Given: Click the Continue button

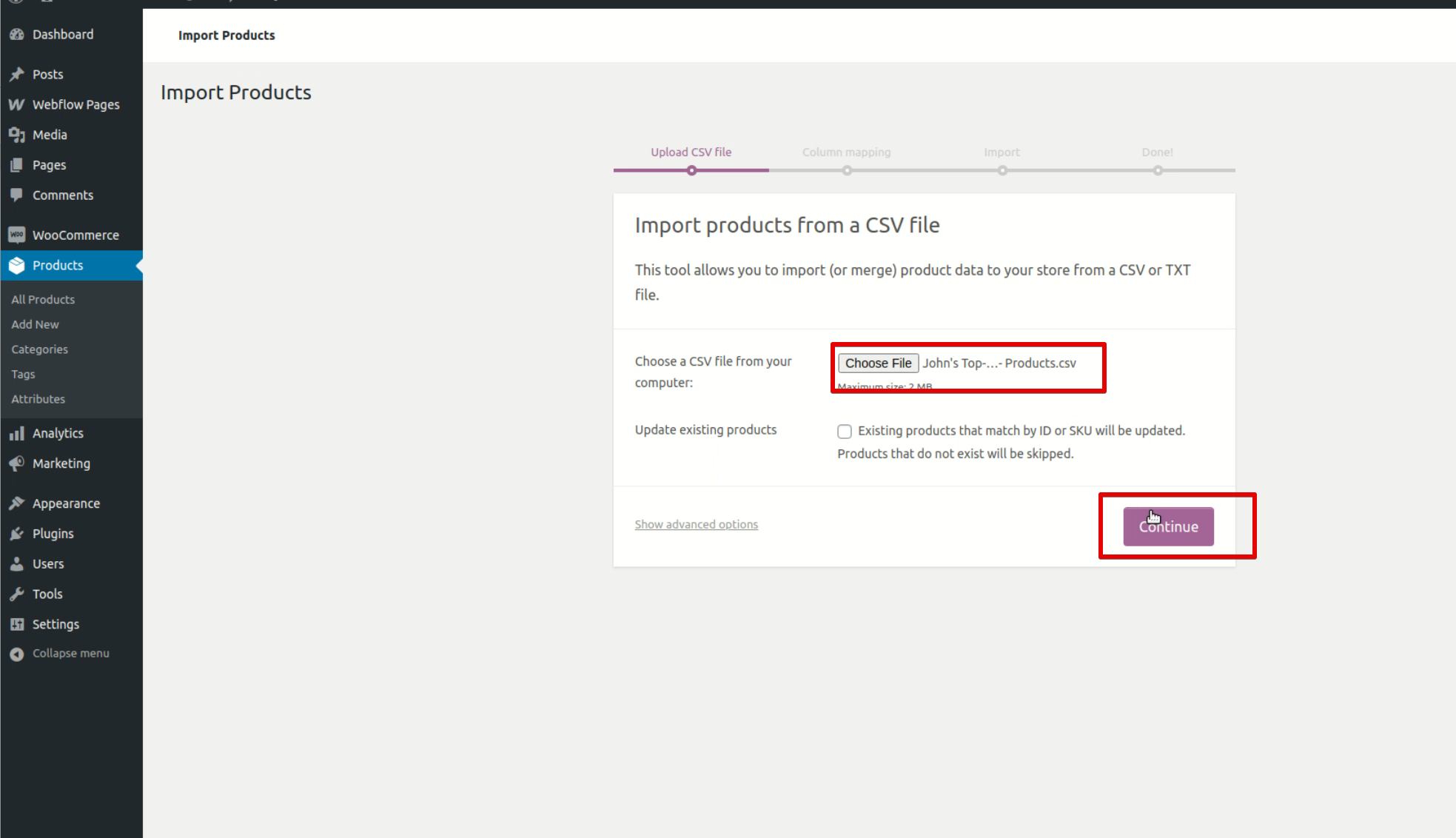Looking at the screenshot, I should click(1168, 526).
